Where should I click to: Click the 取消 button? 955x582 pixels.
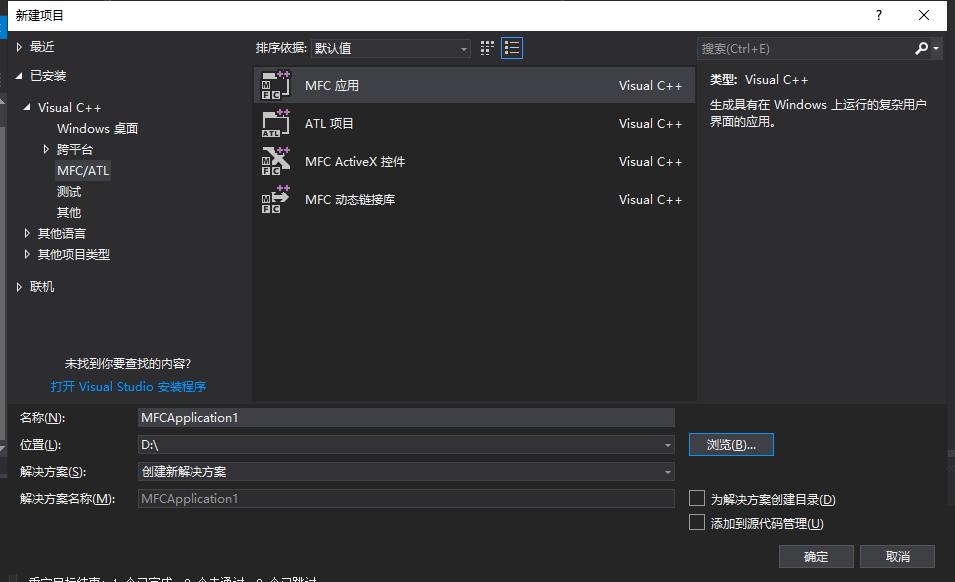click(897, 556)
